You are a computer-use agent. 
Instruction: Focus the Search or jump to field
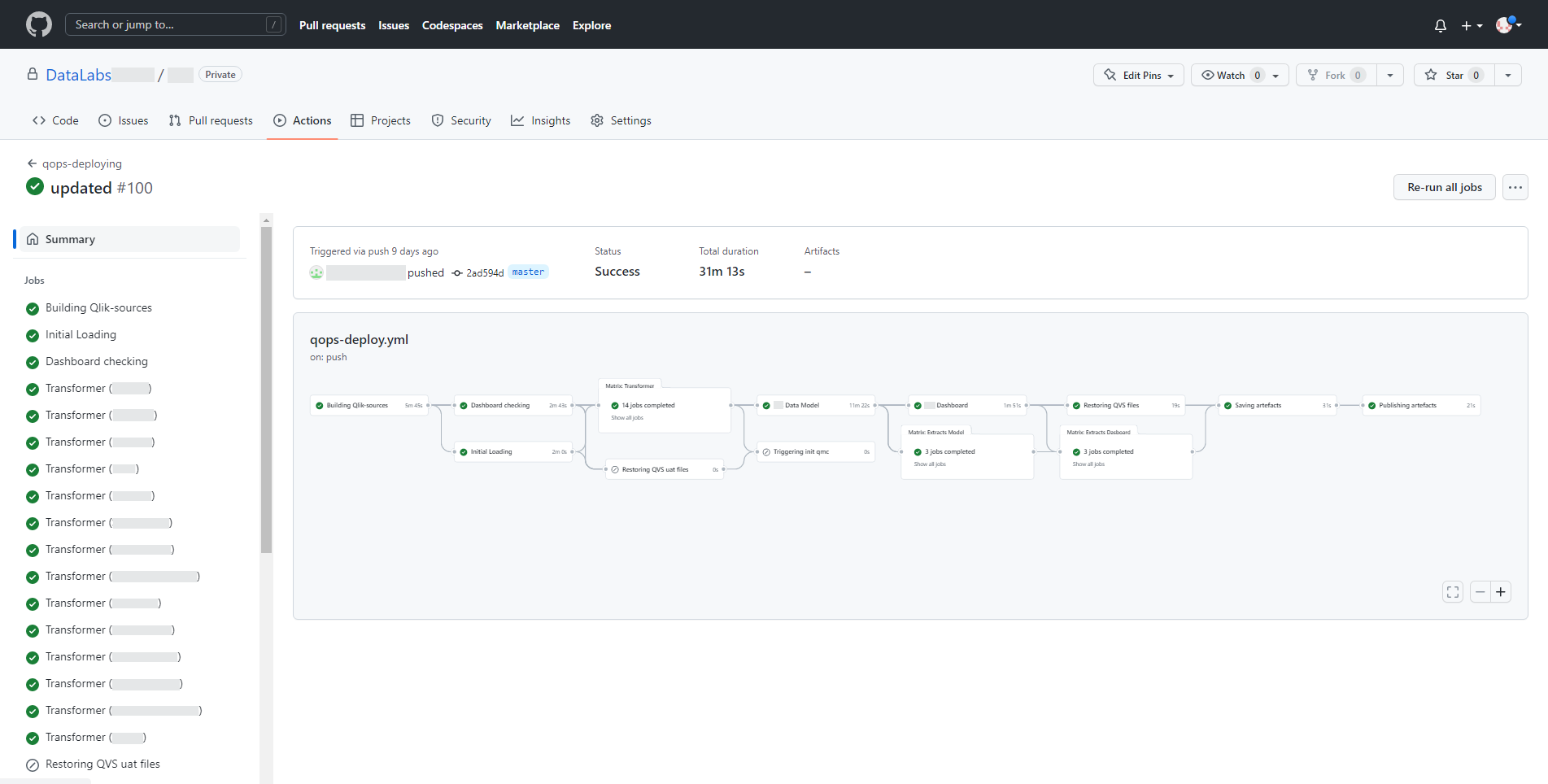point(175,24)
